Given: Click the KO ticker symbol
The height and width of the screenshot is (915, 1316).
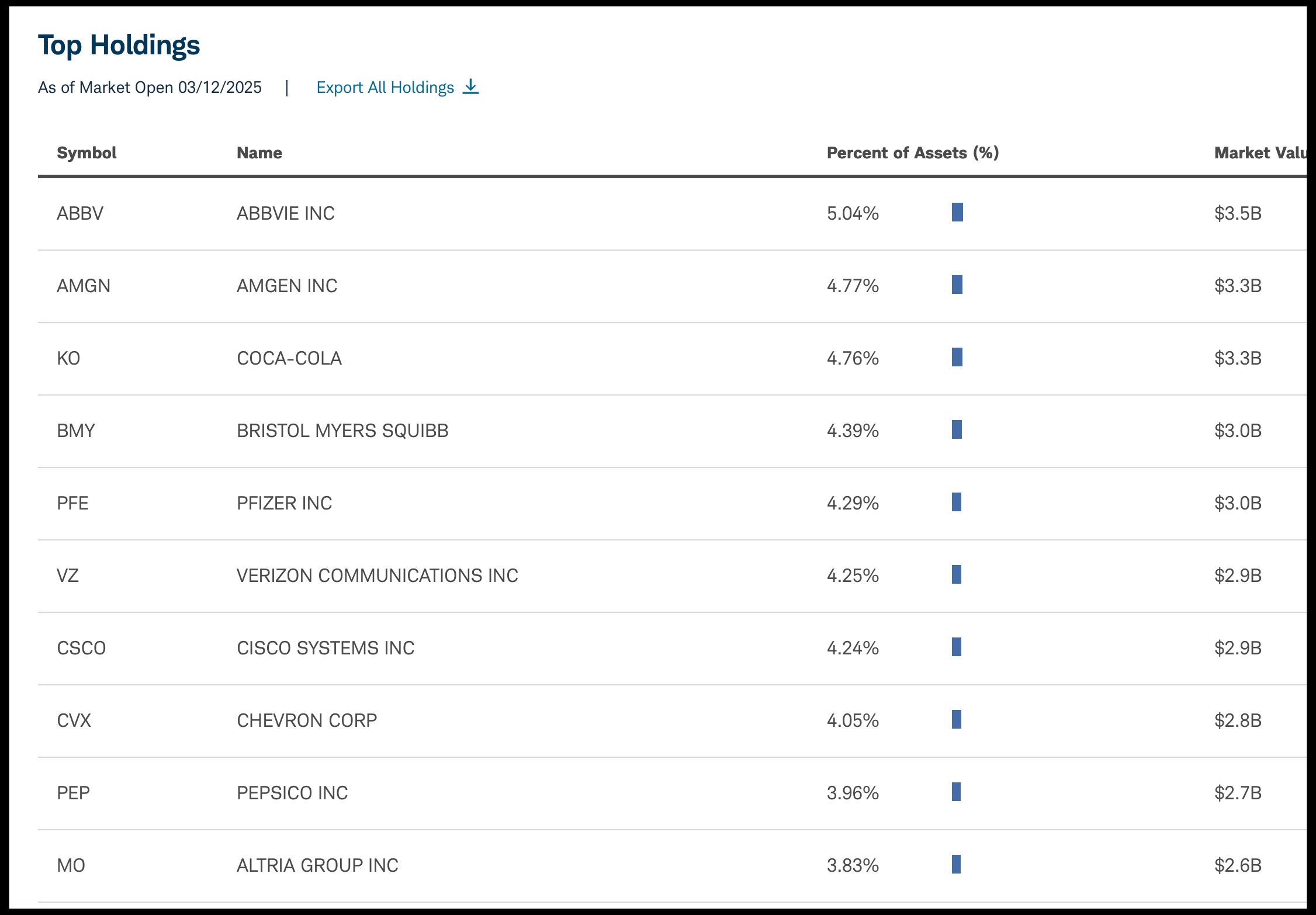Looking at the screenshot, I should click(68, 358).
